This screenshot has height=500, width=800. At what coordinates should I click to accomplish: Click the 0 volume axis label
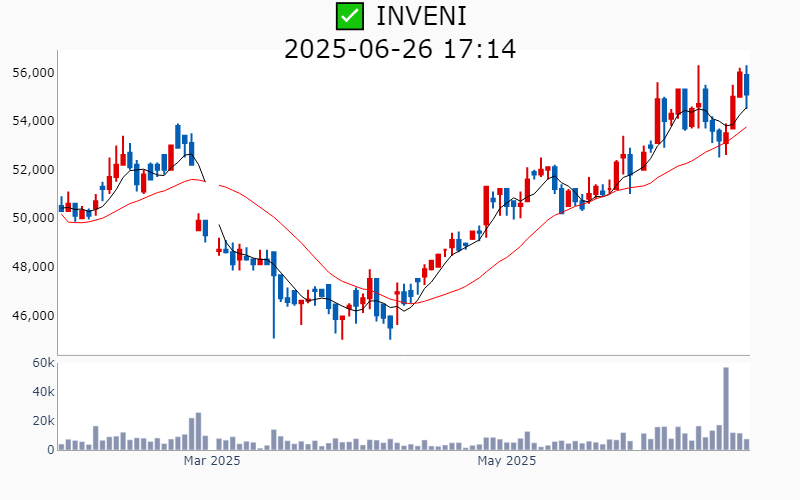[51, 450]
